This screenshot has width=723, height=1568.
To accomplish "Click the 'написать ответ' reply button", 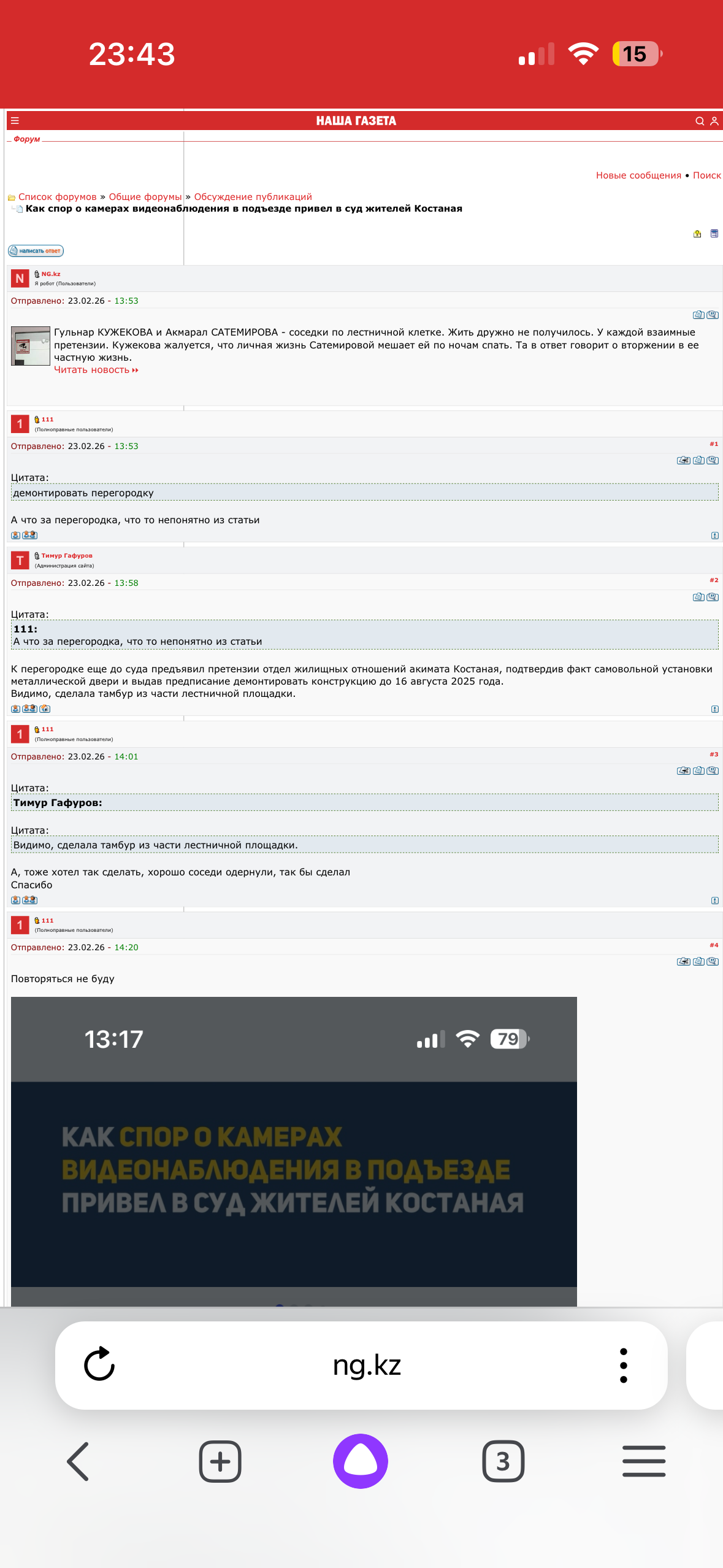I will [x=36, y=251].
